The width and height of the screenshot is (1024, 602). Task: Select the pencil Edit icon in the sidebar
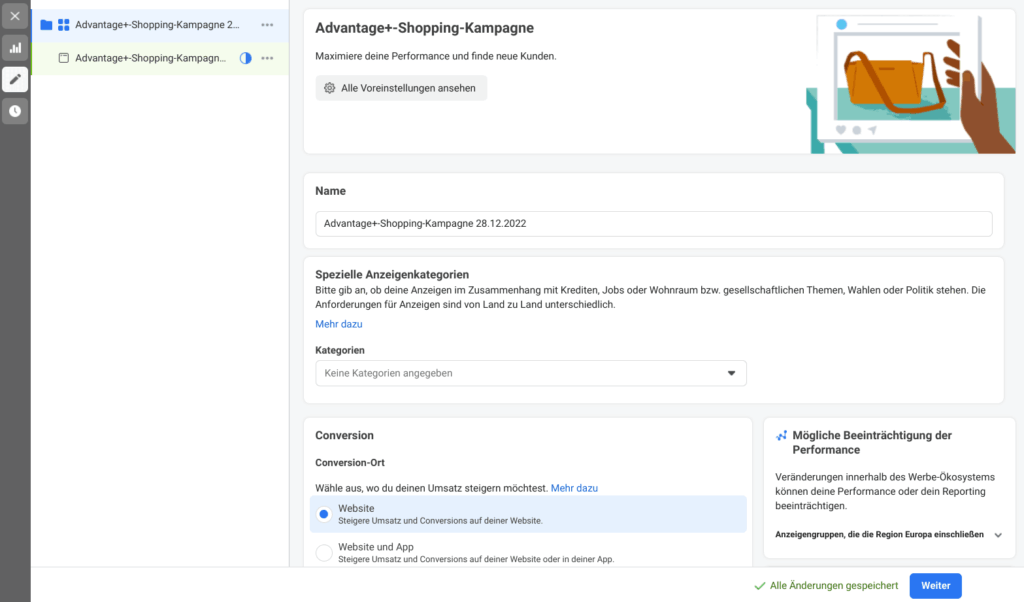(x=15, y=79)
